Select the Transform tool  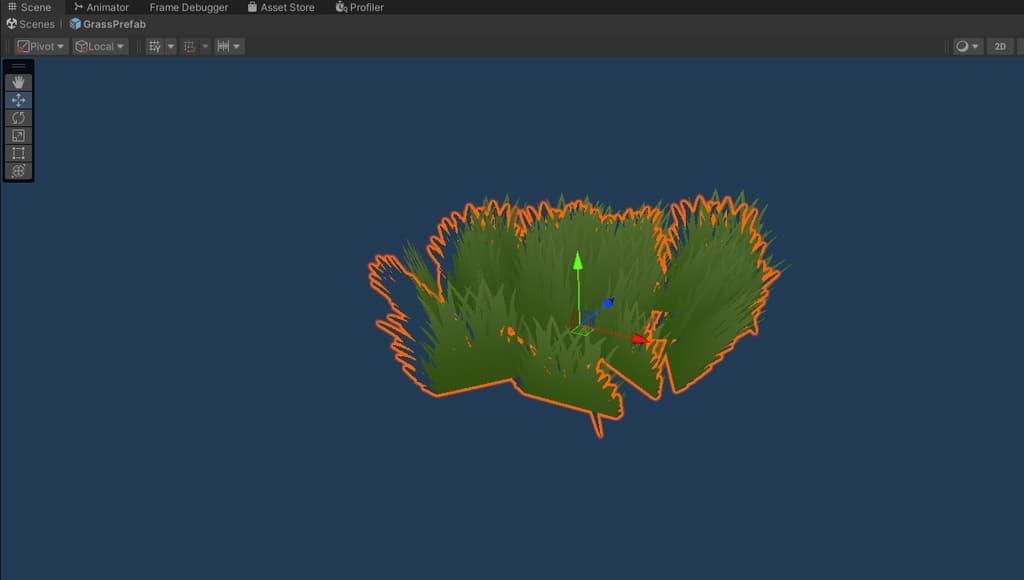click(x=18, y=171)
